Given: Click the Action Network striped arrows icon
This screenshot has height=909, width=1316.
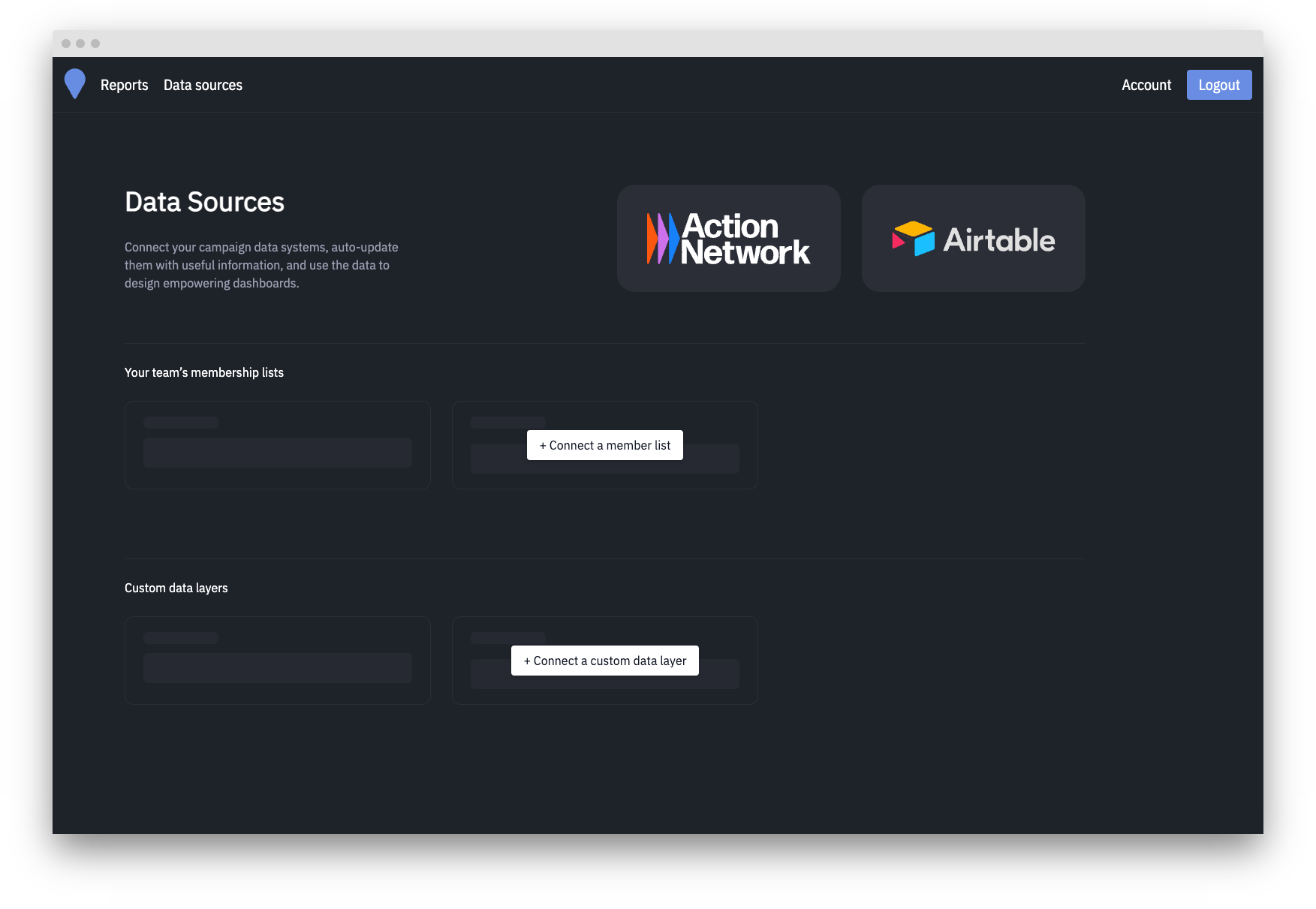Looking at the screenshot, I should pyautogui.click(x=662, y=239).
